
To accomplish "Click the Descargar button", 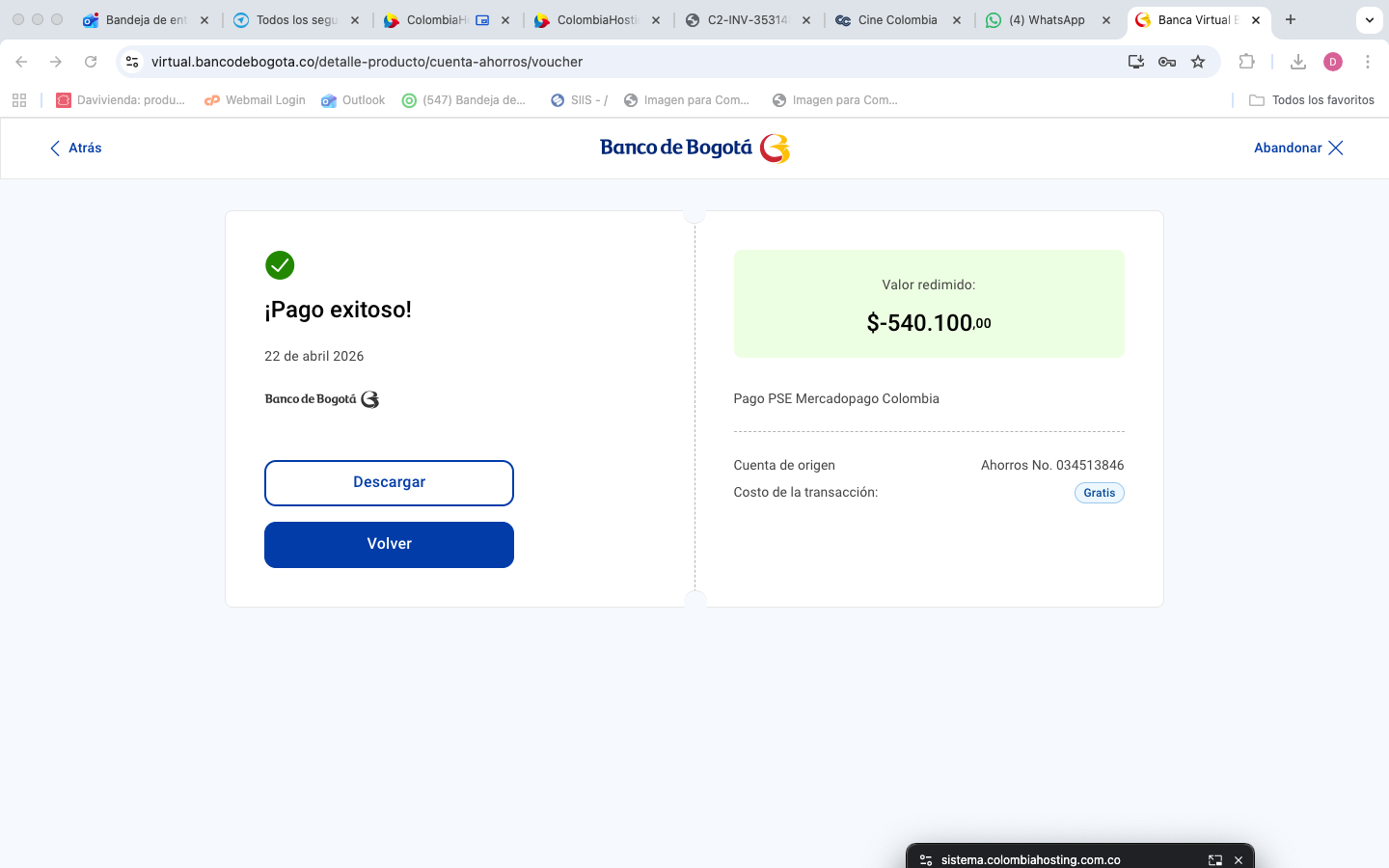I will (389, 482).
